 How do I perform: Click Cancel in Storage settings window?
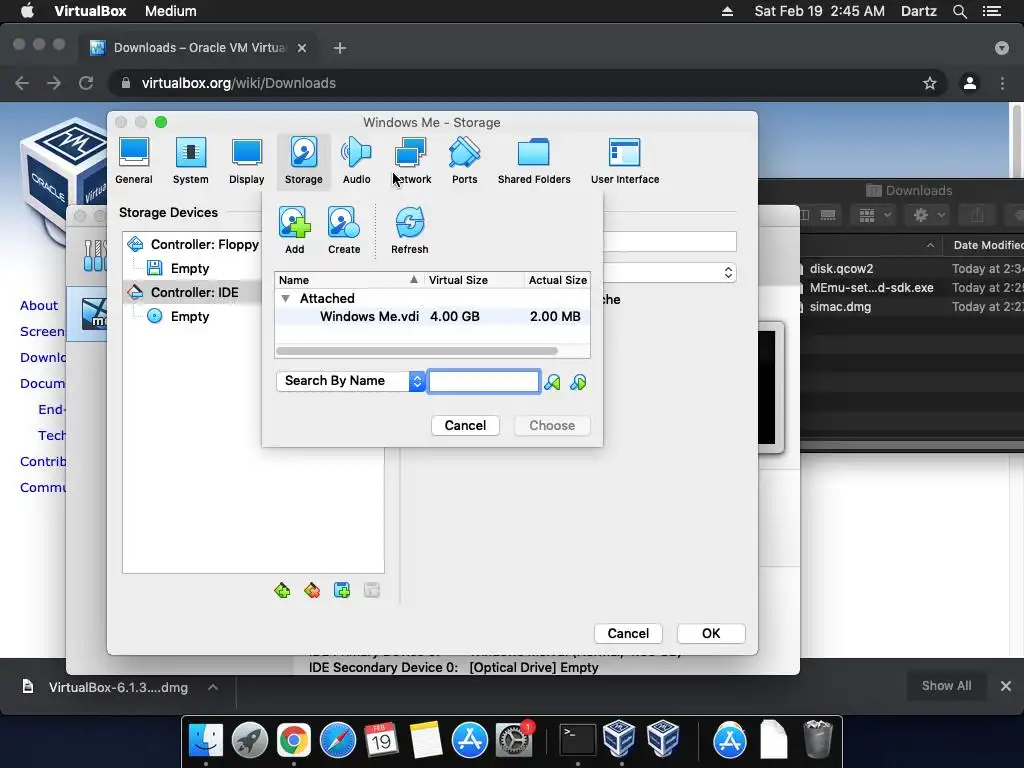(x=628, y=633)
